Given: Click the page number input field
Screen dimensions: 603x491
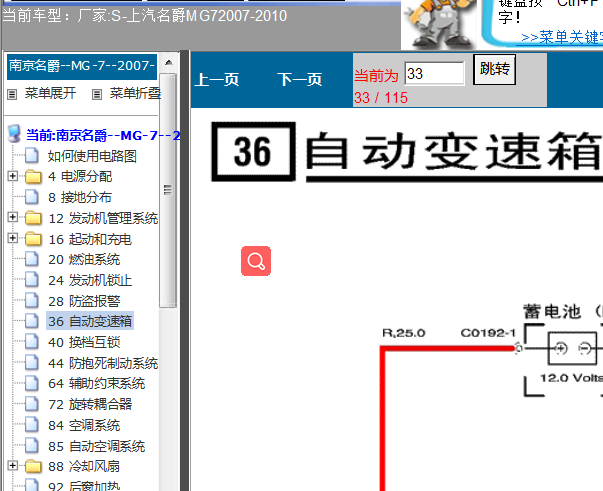Looking at the screenshot, I should coord(435,73).
